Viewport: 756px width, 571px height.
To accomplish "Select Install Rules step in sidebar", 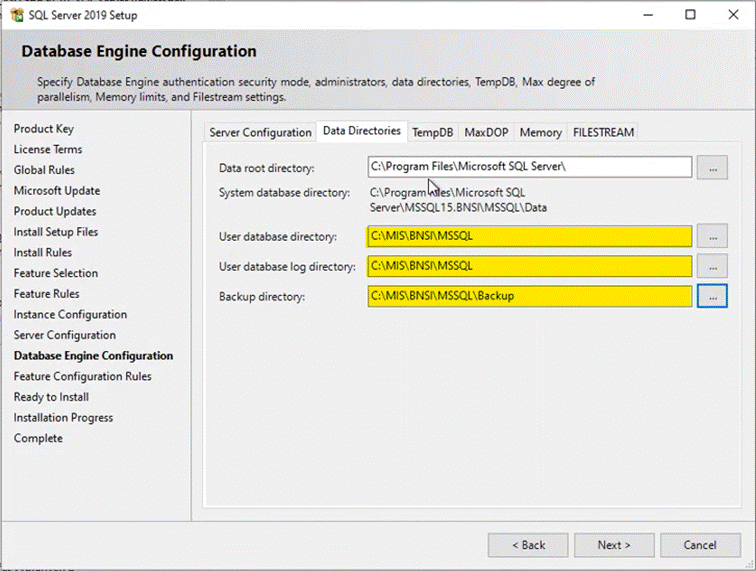I will click(x=42, y=253).
